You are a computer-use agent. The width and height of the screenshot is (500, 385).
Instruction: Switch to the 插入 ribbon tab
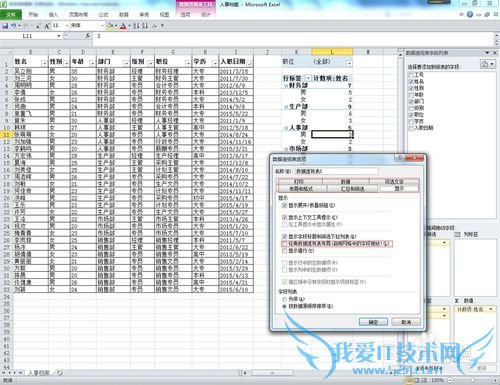(53, 15)
